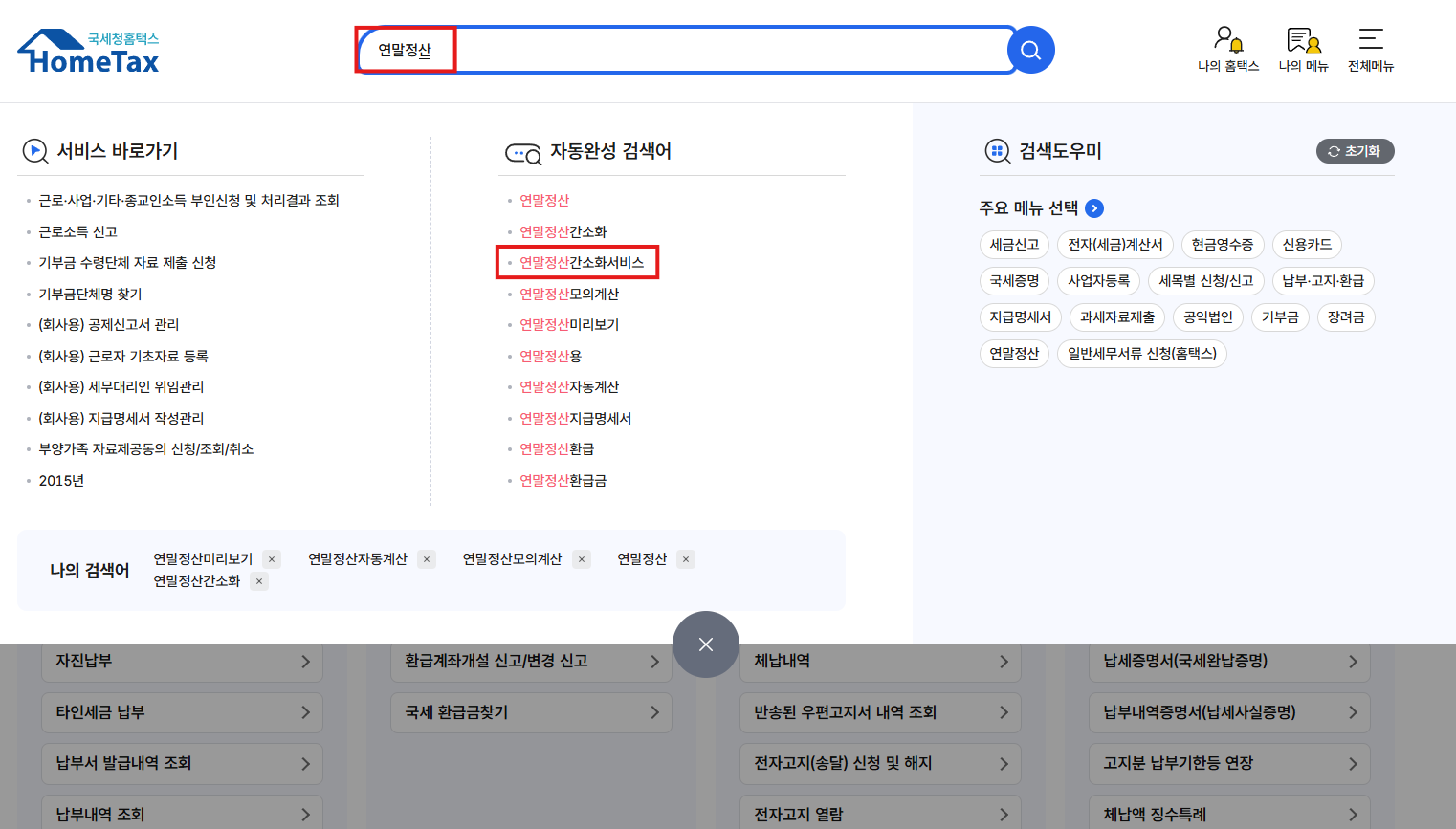1456x829 pixels.
Task: Click the HomeTax logo
Action: [87, 50]
